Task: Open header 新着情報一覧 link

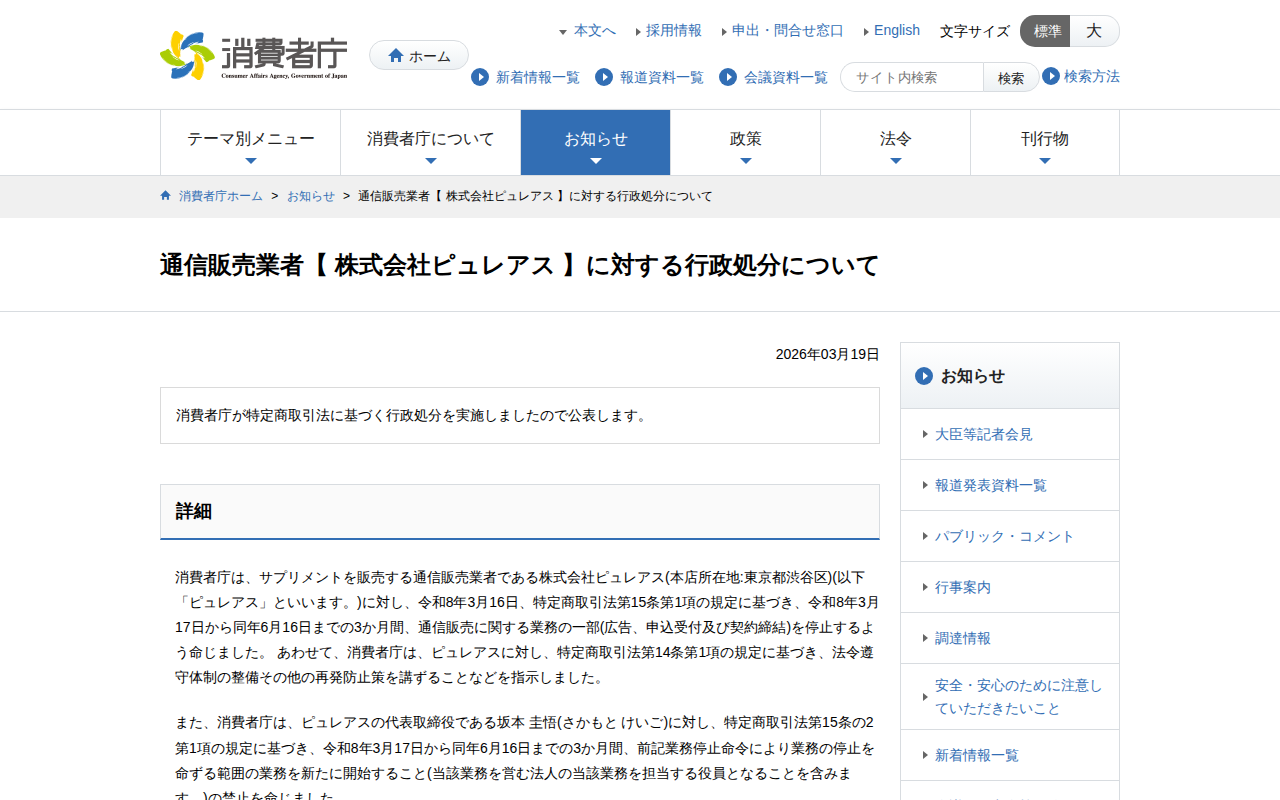Action: (x=538, y=77)
